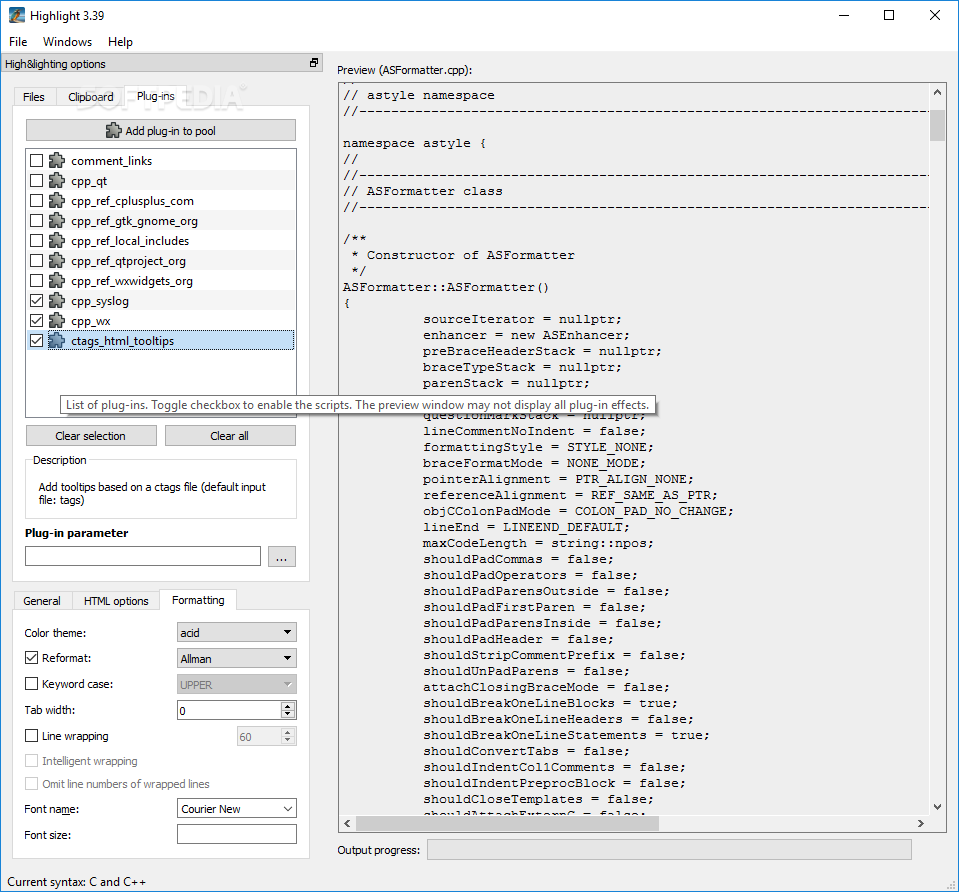Click the puzzle icon beside comment_links

tap(57, 161)
